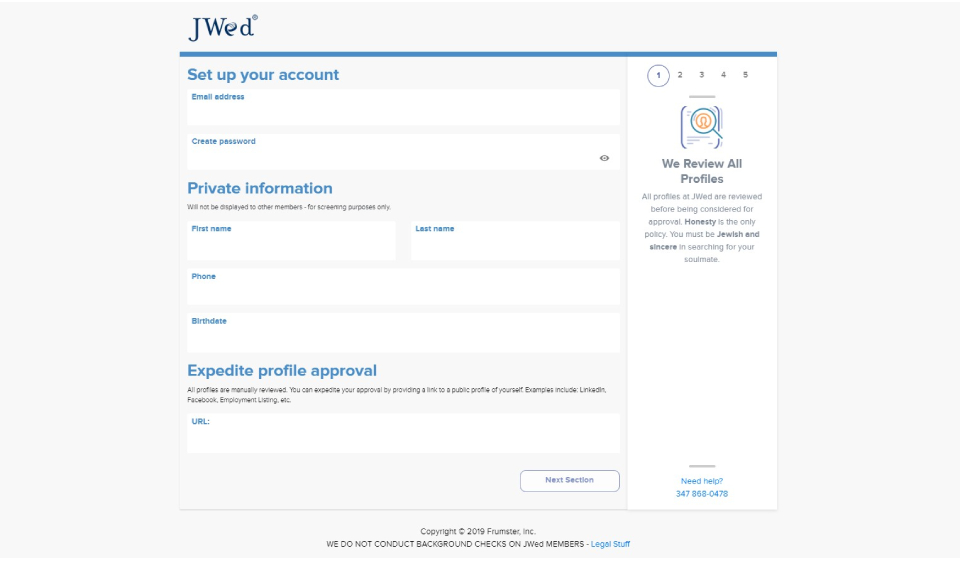Click the JWed logo
The width and height of the screenshot is (960, 561).
(x=223, y=27)
